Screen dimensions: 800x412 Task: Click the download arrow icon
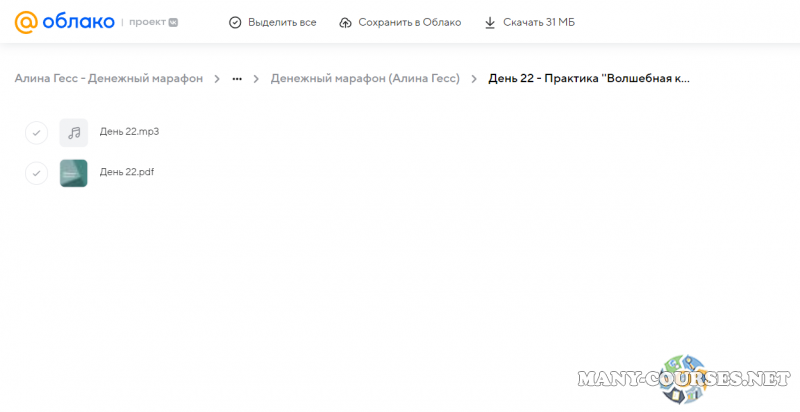coord(490,22)
